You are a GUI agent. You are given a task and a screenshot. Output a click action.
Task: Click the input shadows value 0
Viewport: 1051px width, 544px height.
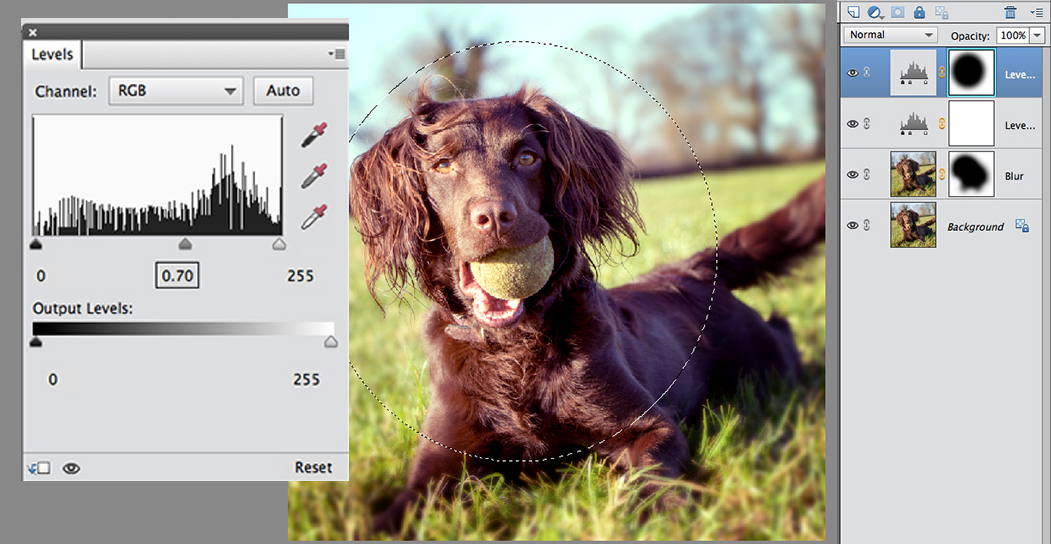[x=41, y=276]
